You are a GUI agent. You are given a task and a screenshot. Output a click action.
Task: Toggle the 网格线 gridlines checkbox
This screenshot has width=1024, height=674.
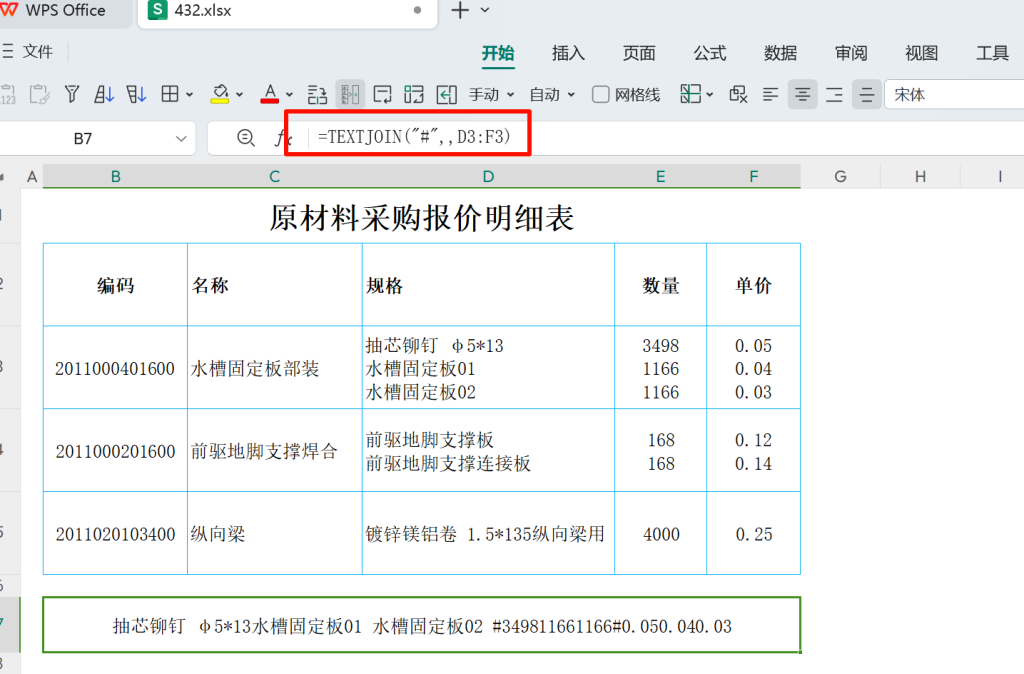[x=601, y=95]
